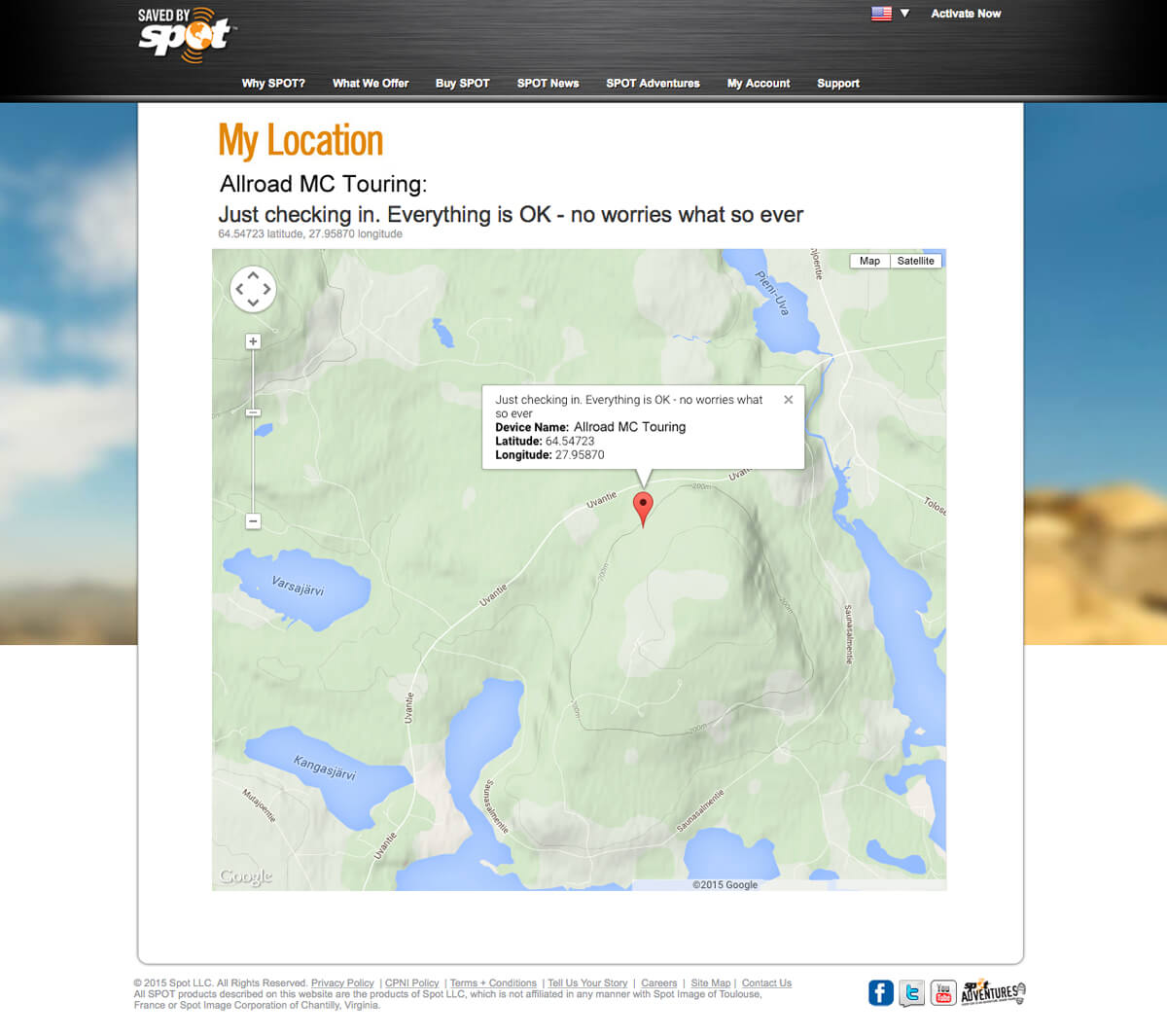This screenshot has width=1167, height=1036.
Task: Click the US flag language icon
Action: (x=881, y=14)
